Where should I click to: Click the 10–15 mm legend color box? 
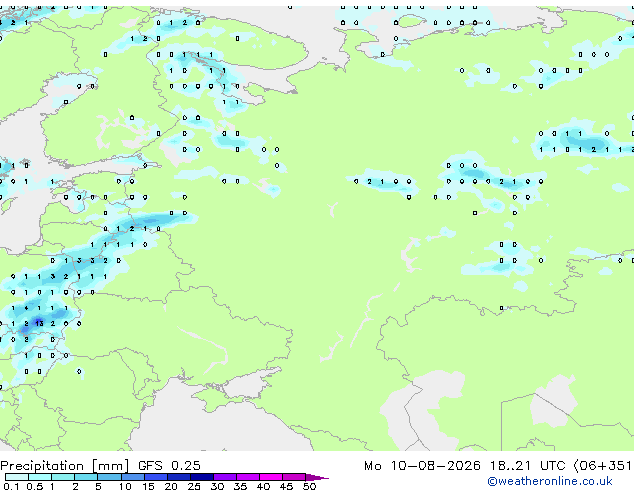[132, 477]
